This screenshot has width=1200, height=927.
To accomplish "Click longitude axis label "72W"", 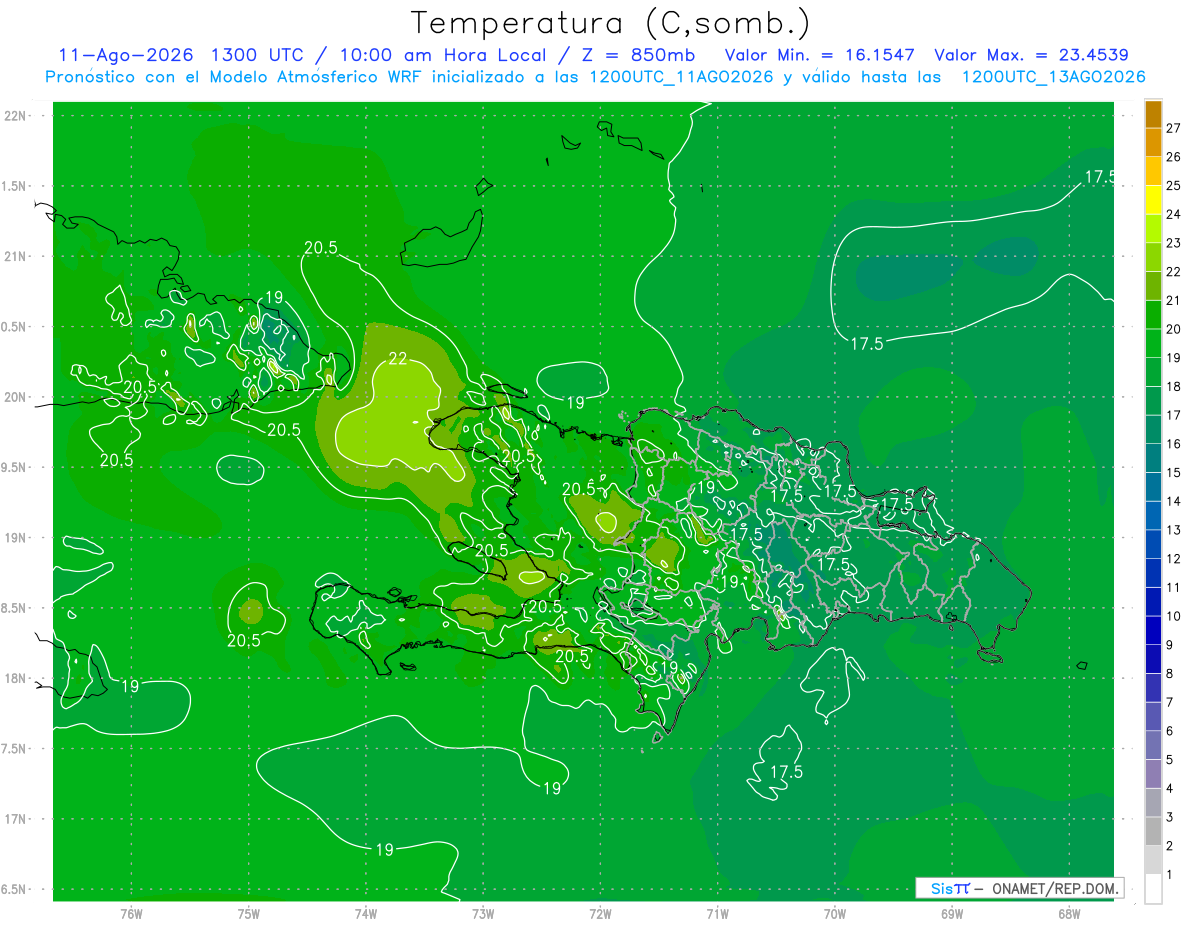I will click(600, 914).
